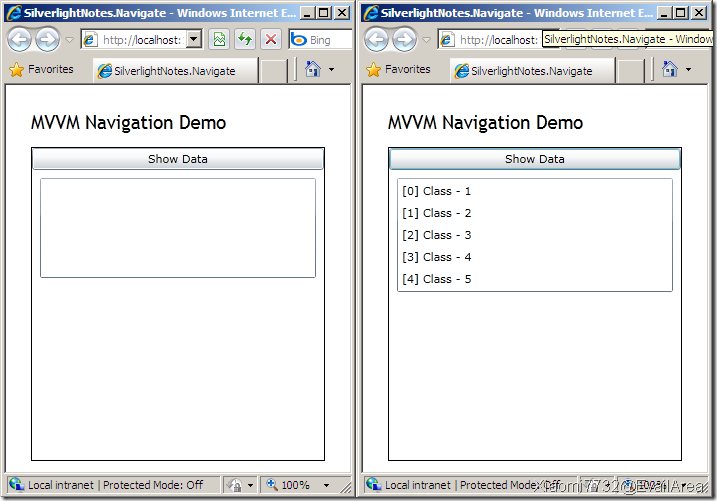Image resolution: width=717 pixels, height=501 pixels.
Task: Click the Favorites star in right window
Action: click(x=374, y=70)
